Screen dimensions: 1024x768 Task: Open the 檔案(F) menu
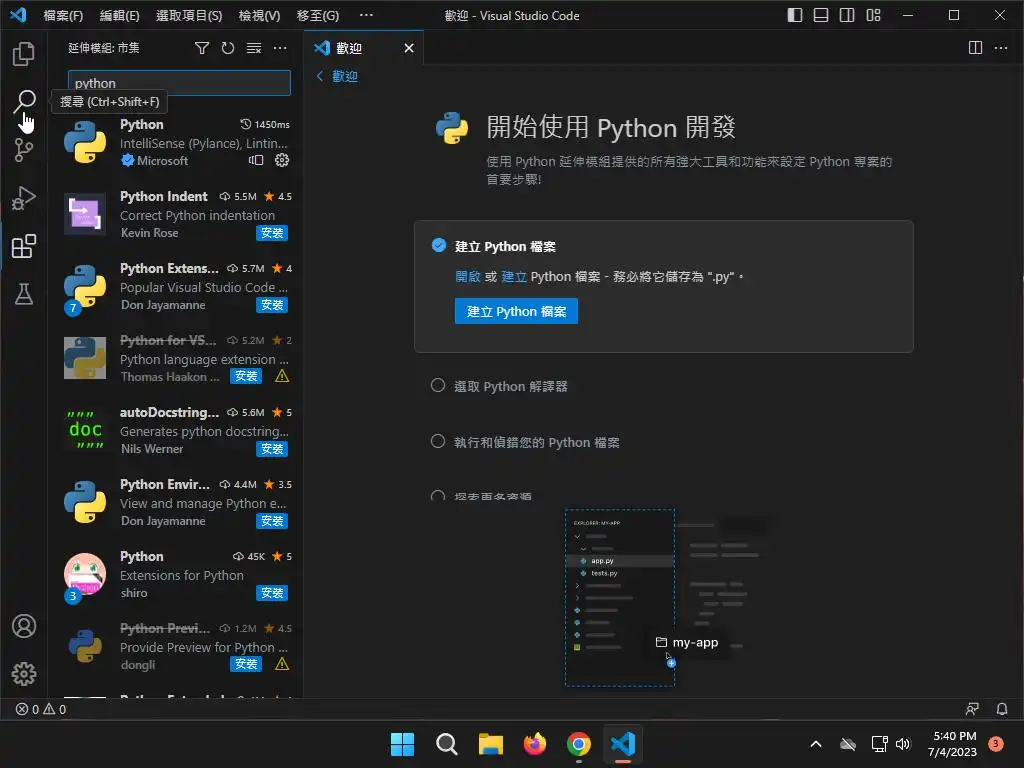(x=63, y=15)
